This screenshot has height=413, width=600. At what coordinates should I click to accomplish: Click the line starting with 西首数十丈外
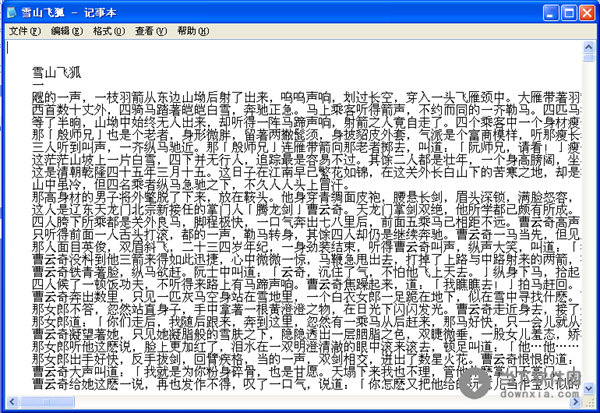coord(306,110)
